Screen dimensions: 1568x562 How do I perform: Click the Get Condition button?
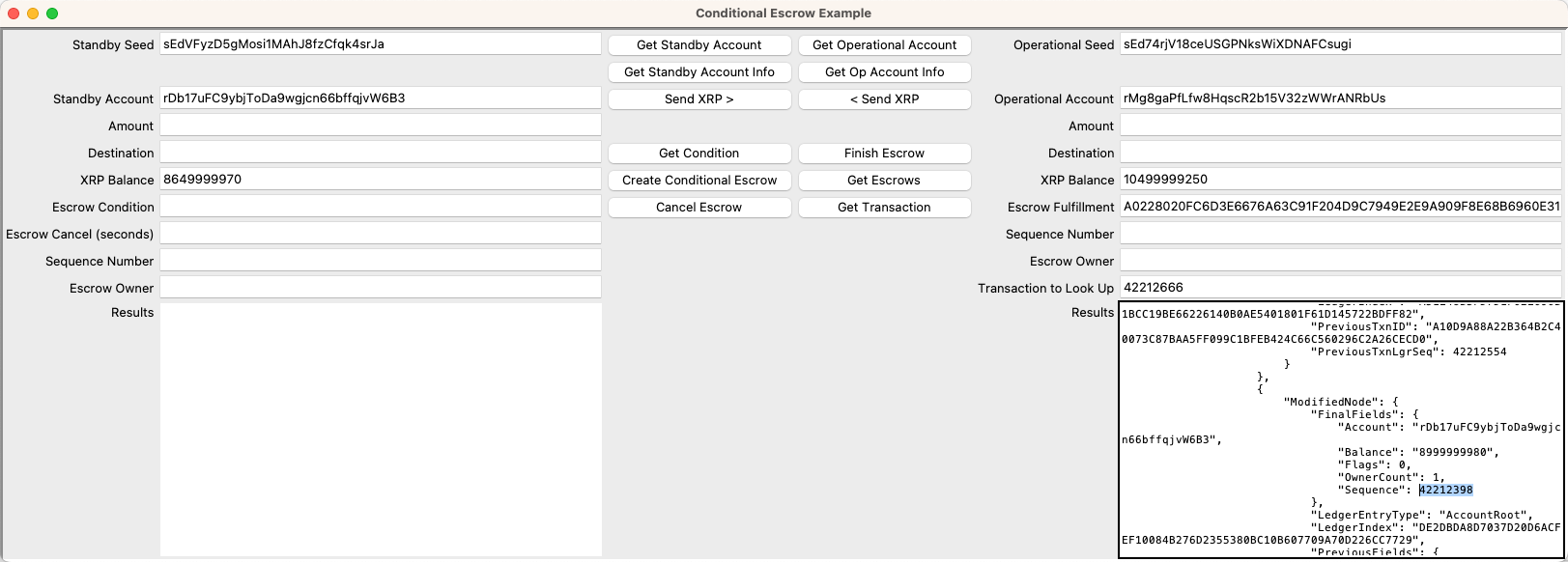tap(698, 153)
